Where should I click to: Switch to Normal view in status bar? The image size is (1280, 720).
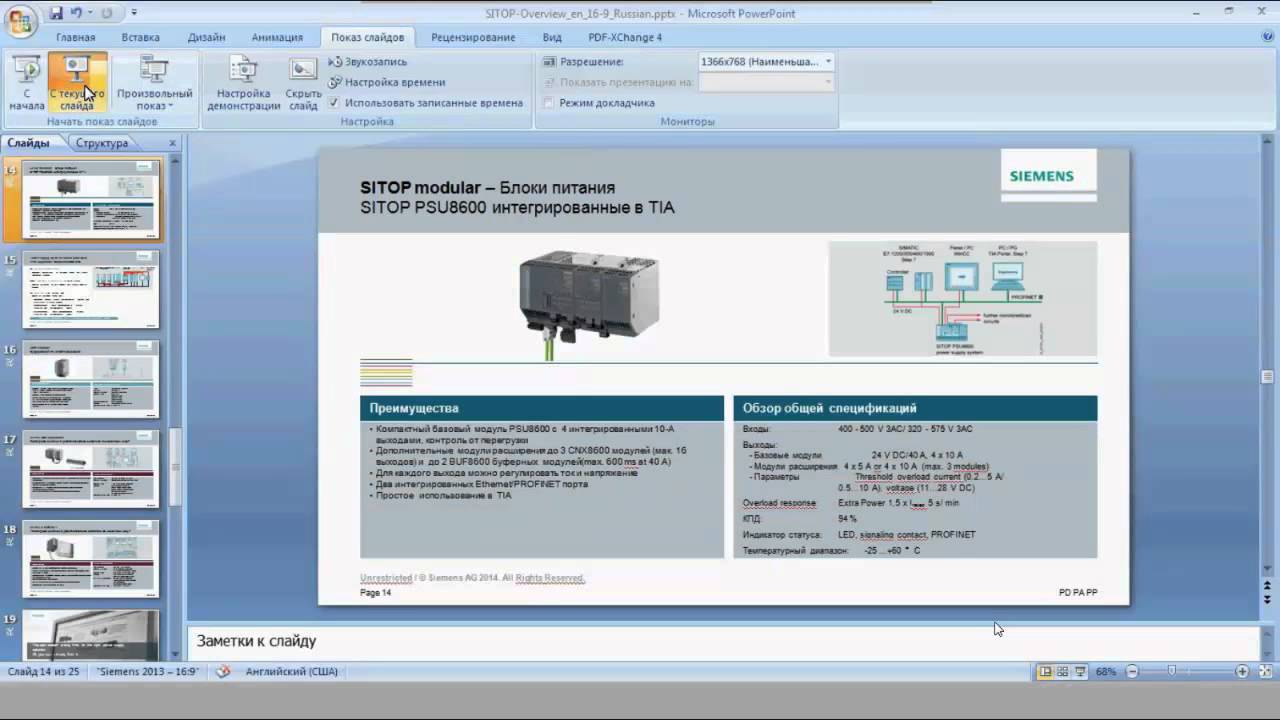click(x=1045, y=672)
